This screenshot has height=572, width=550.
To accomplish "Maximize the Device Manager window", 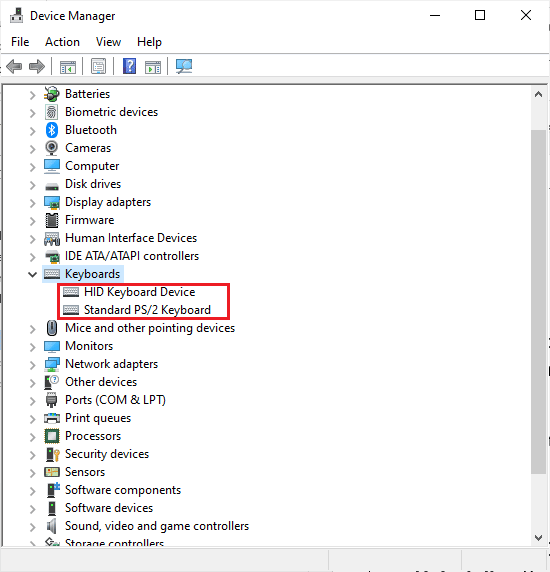I will point(480,15).
